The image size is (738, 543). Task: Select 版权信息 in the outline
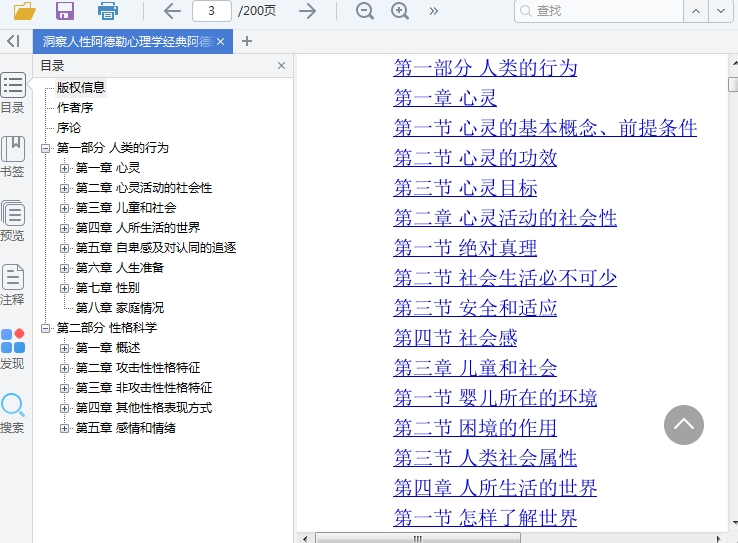coord(81,88)
